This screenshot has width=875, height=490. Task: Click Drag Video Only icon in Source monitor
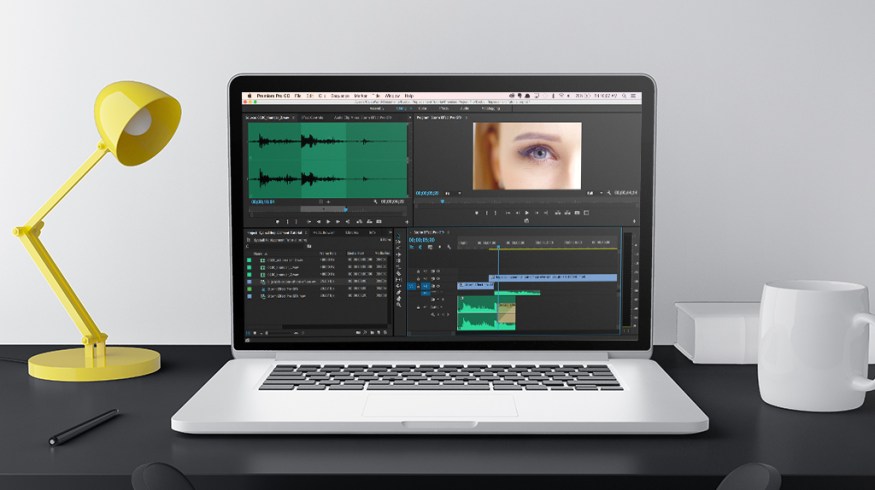321,201
